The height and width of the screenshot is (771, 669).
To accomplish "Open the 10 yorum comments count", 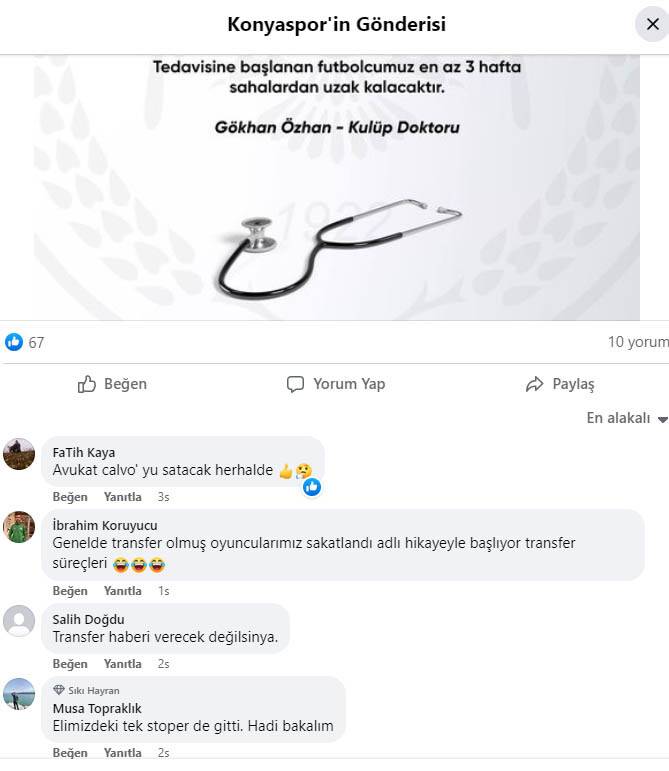I will pyautogui.click(x=638, y=342).
